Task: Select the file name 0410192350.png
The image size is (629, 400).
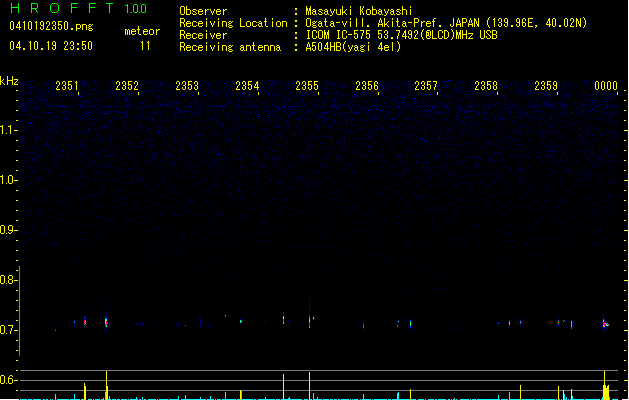Action: [x=51, y=26]
